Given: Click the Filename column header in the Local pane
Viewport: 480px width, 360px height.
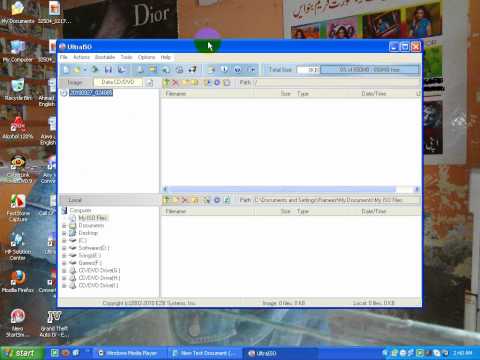Looking at the screenshot, I should tap(207, 211).
